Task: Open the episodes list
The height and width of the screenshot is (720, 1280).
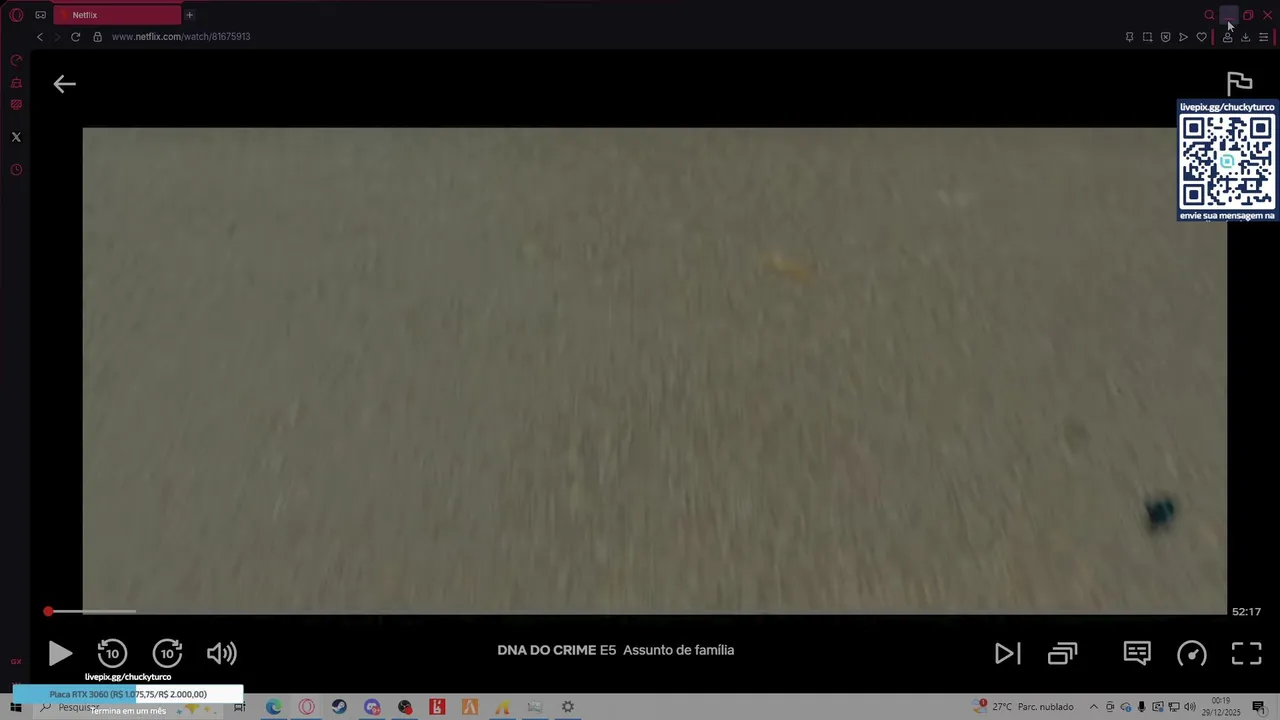Action: (x=1062, y=654)
